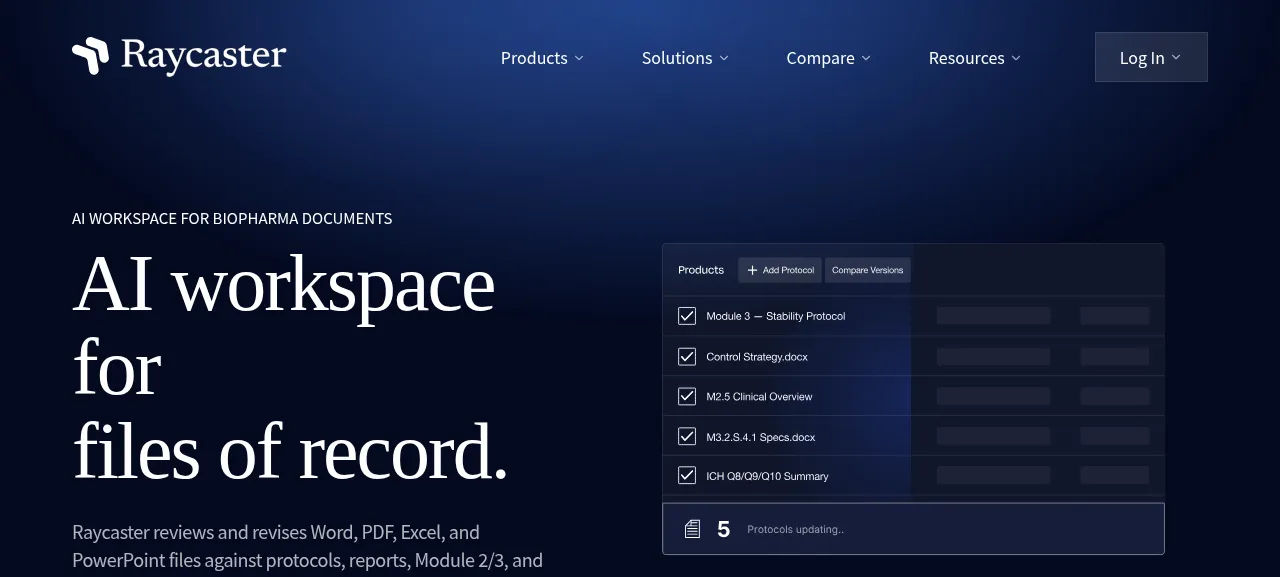Click the Raycaster logo icon
The image size is (1280, 577).
(x=90, y=56)
